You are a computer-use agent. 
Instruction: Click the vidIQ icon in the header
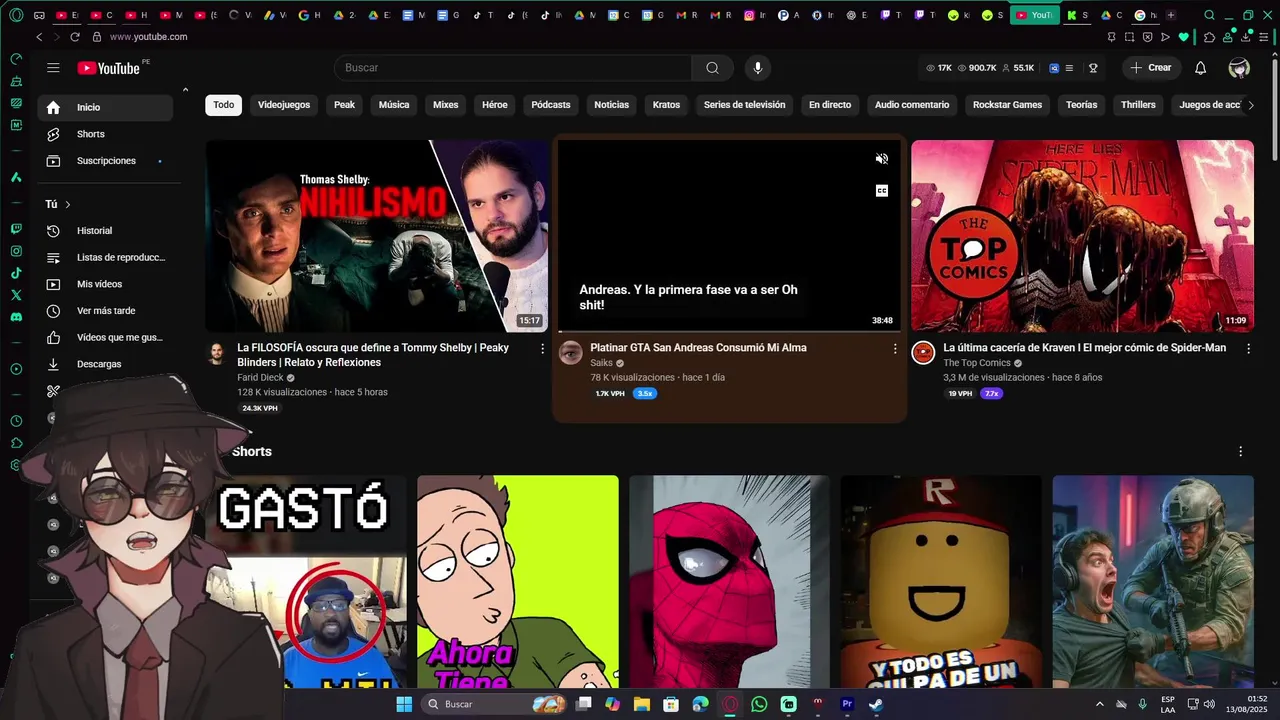(x=1054, y=68)
